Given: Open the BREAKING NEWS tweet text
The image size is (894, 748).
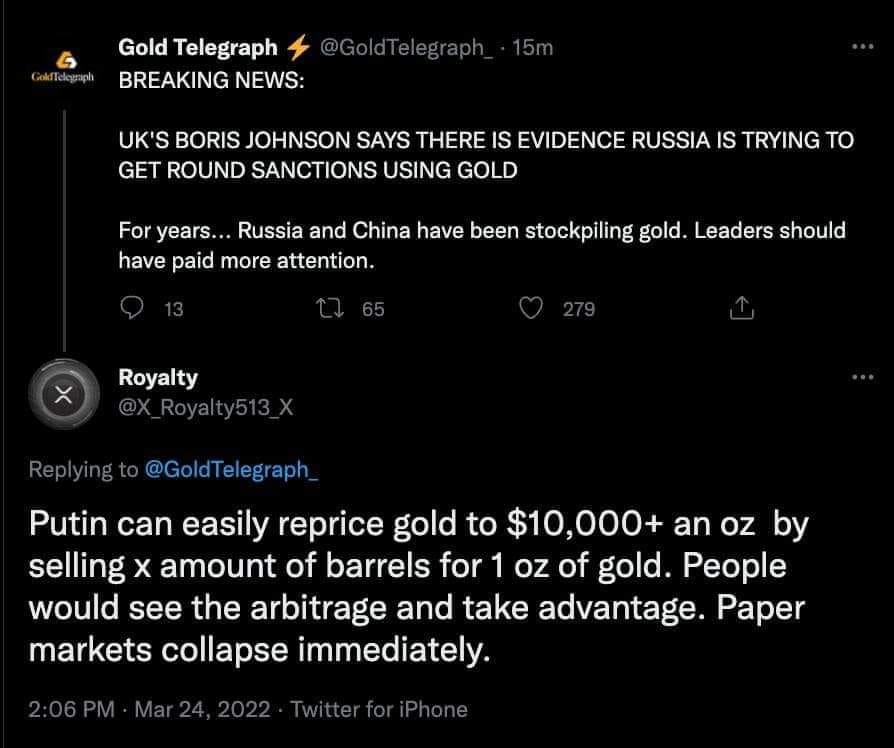Looking at the screenshot, I should 485,155.
